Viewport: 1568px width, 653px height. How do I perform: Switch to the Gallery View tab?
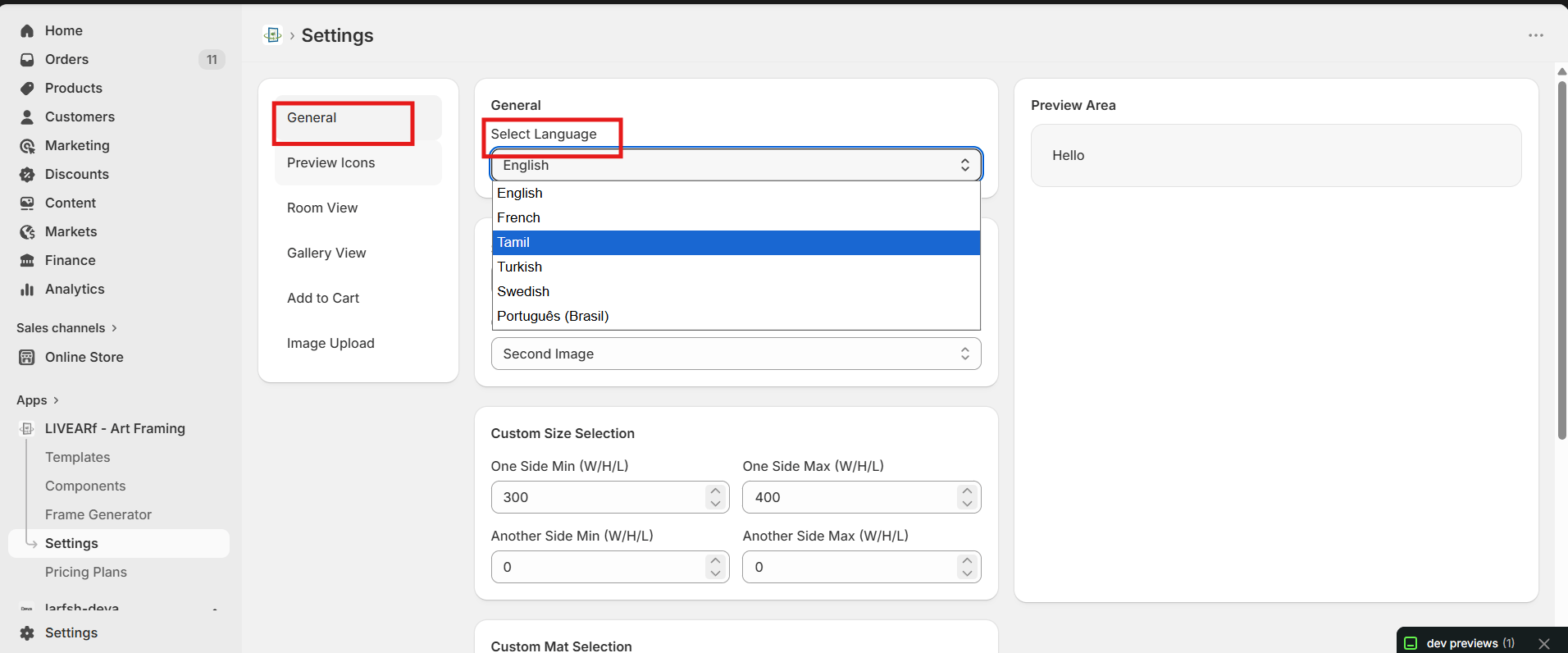pos(358,253)
